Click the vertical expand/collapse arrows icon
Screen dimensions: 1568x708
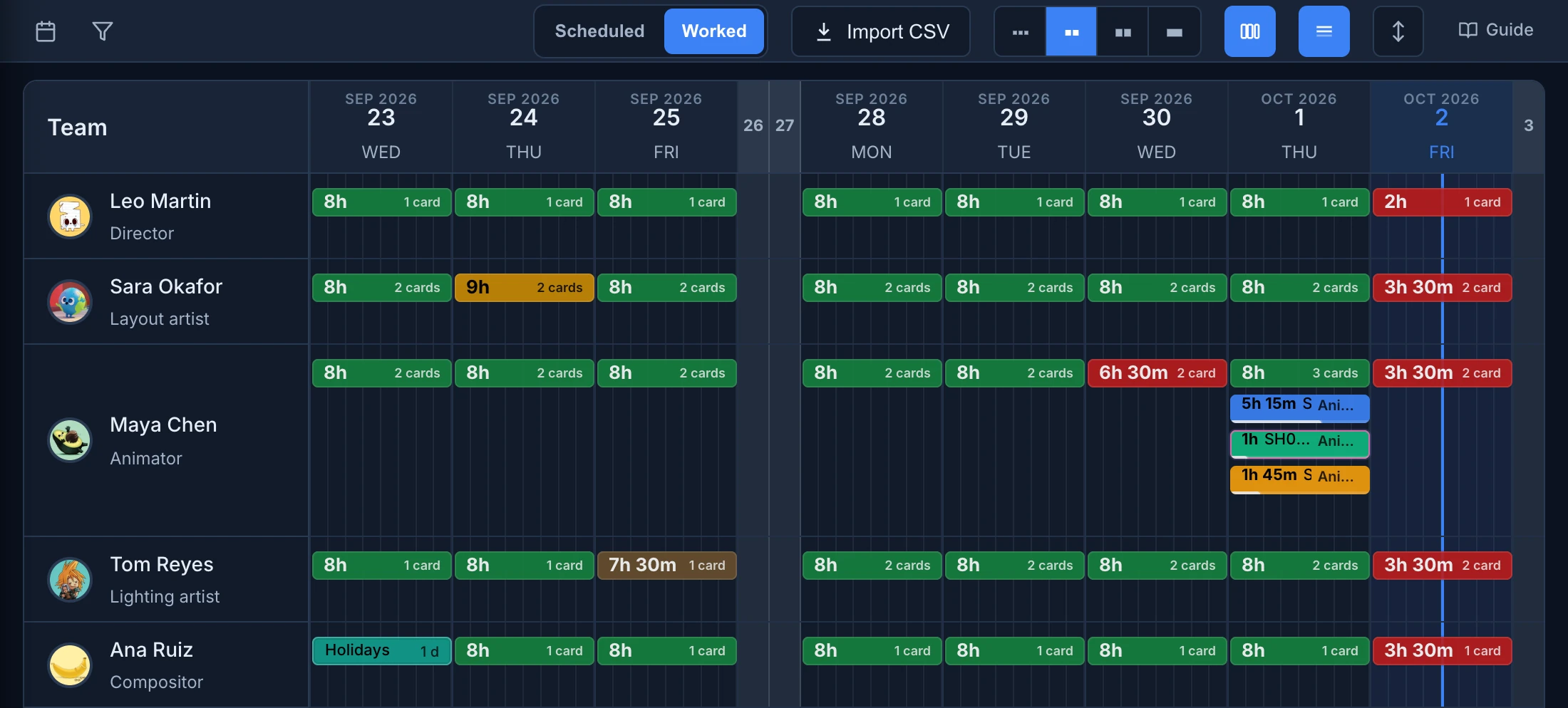1398,31
